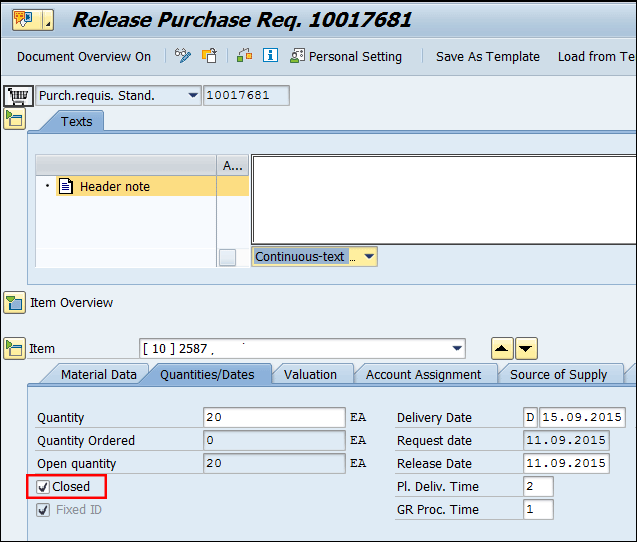Screen dimensions: 637x542
Task: Click the blue information icon in toolbar
Action: coord(269,56)
